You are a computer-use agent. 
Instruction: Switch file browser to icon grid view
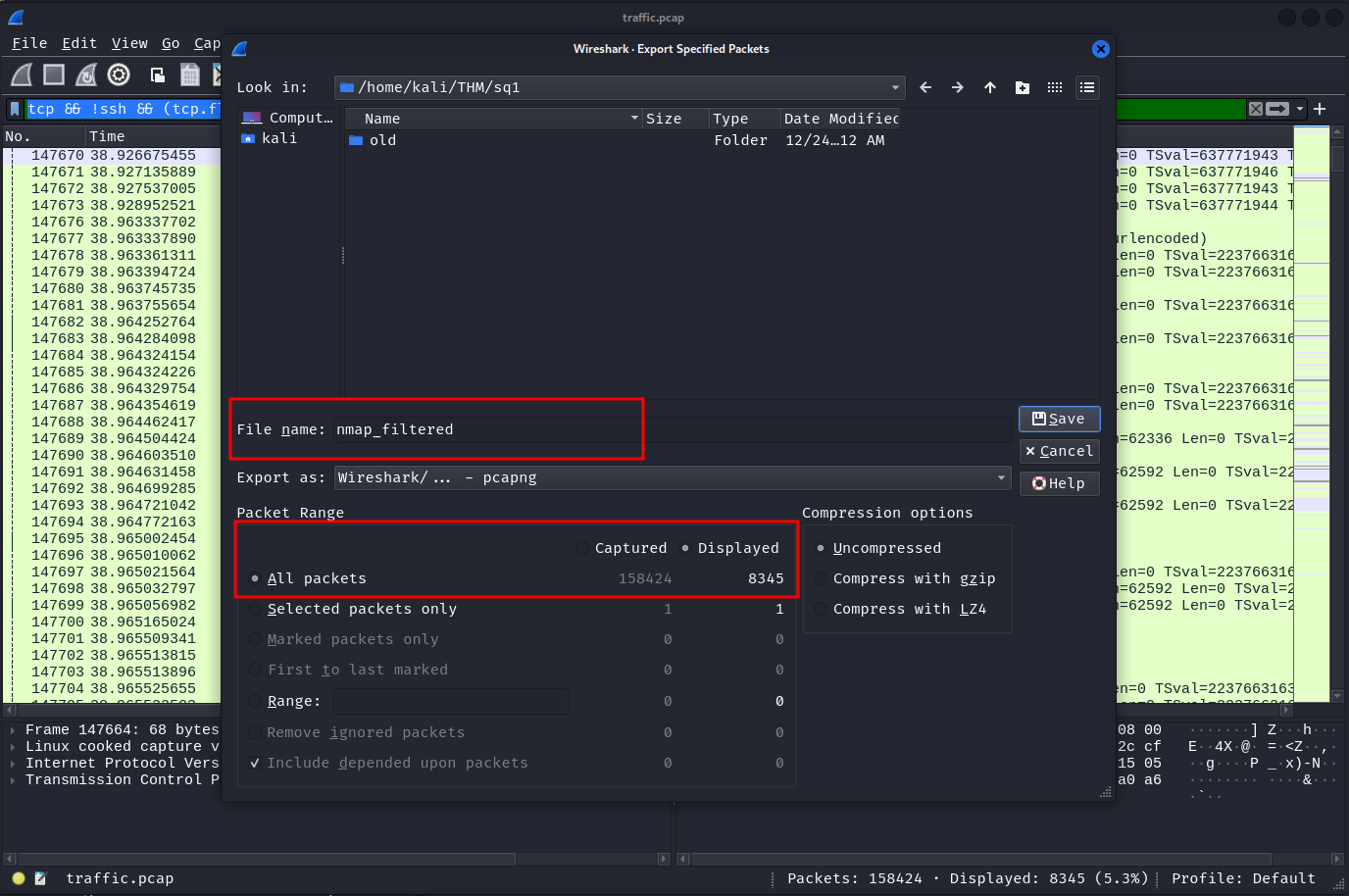[1055, 87]
